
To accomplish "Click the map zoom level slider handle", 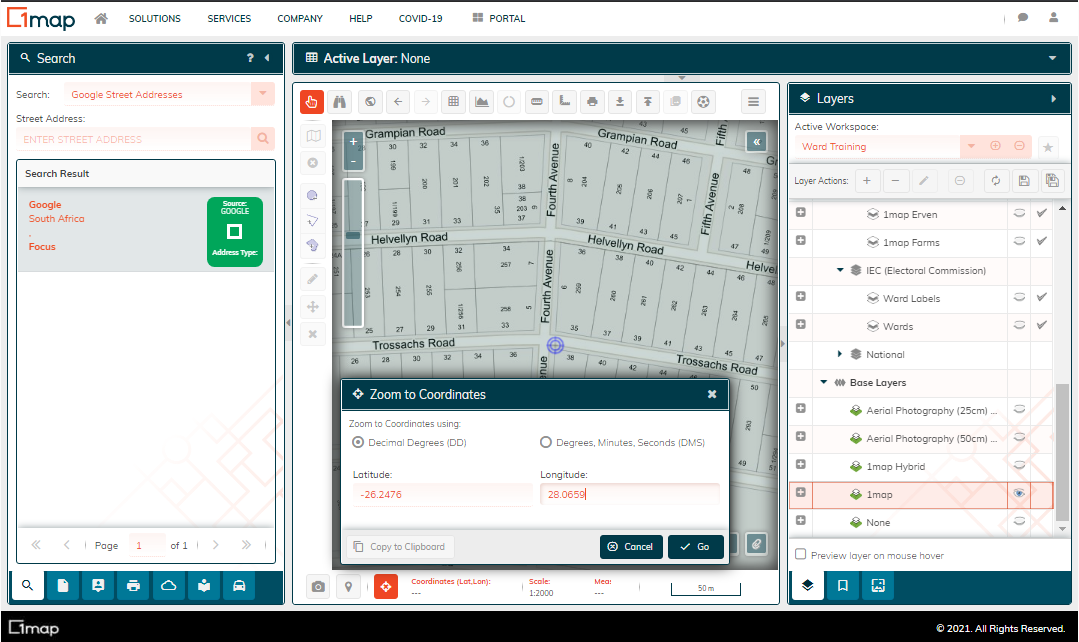I will [x=353, y=235].
